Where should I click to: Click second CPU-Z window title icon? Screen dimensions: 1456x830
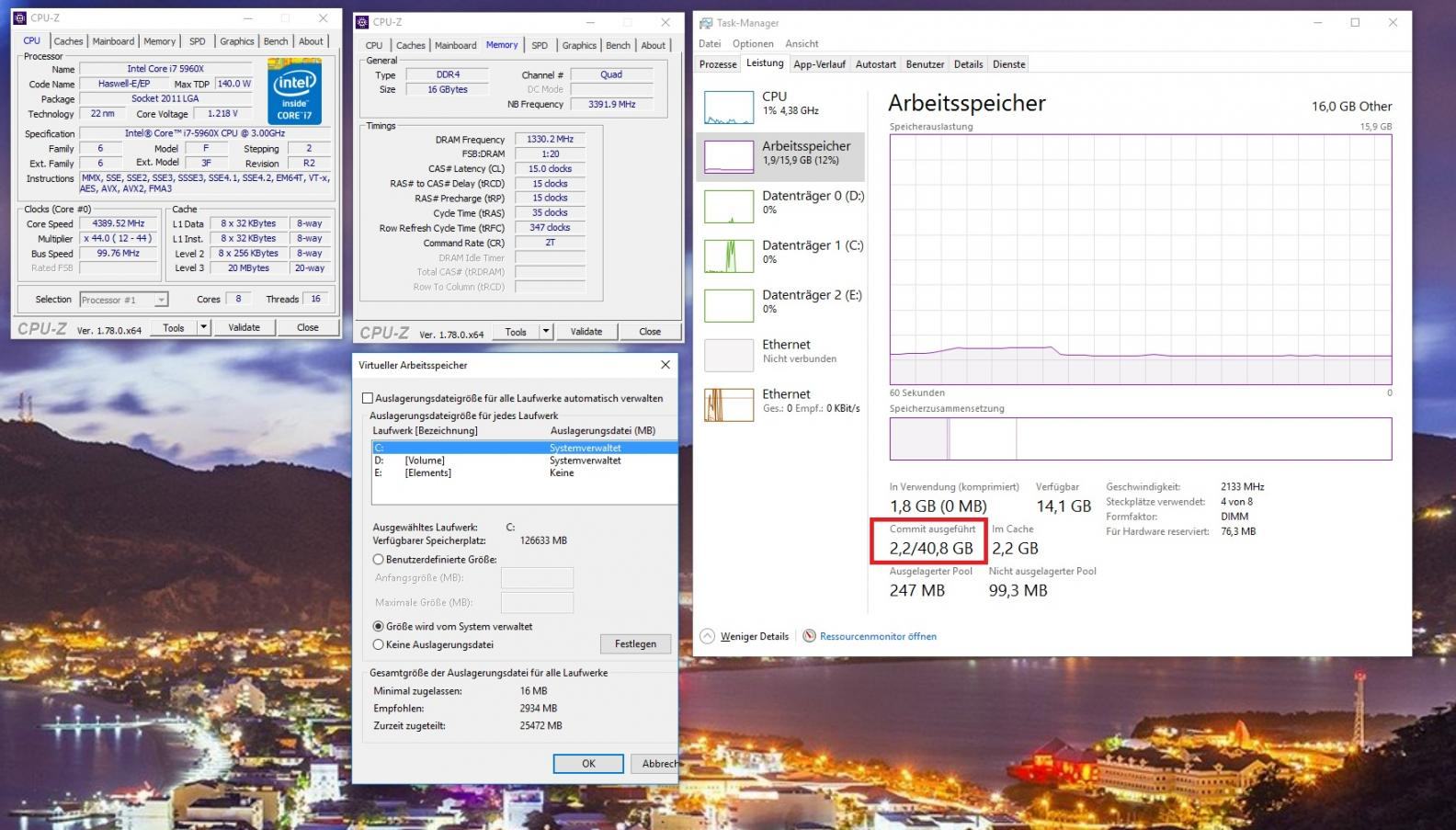point(363,21)
